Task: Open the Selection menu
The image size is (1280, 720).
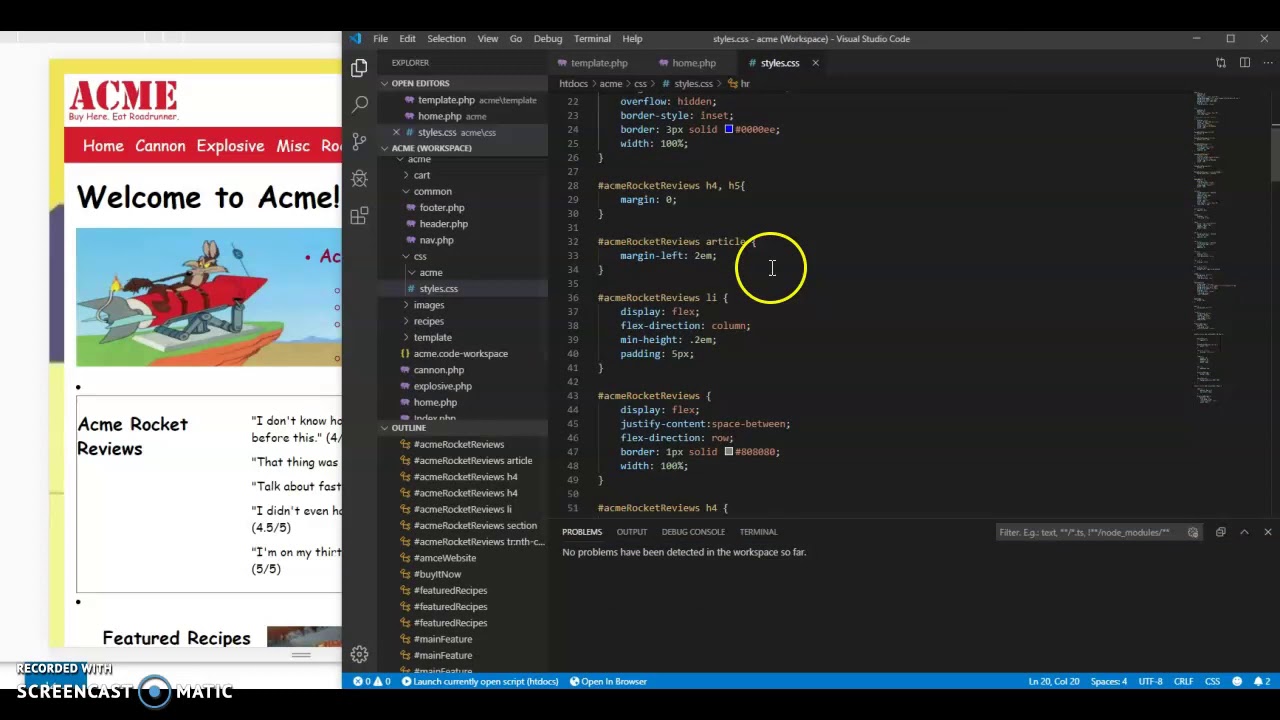Action: point(447,39)
